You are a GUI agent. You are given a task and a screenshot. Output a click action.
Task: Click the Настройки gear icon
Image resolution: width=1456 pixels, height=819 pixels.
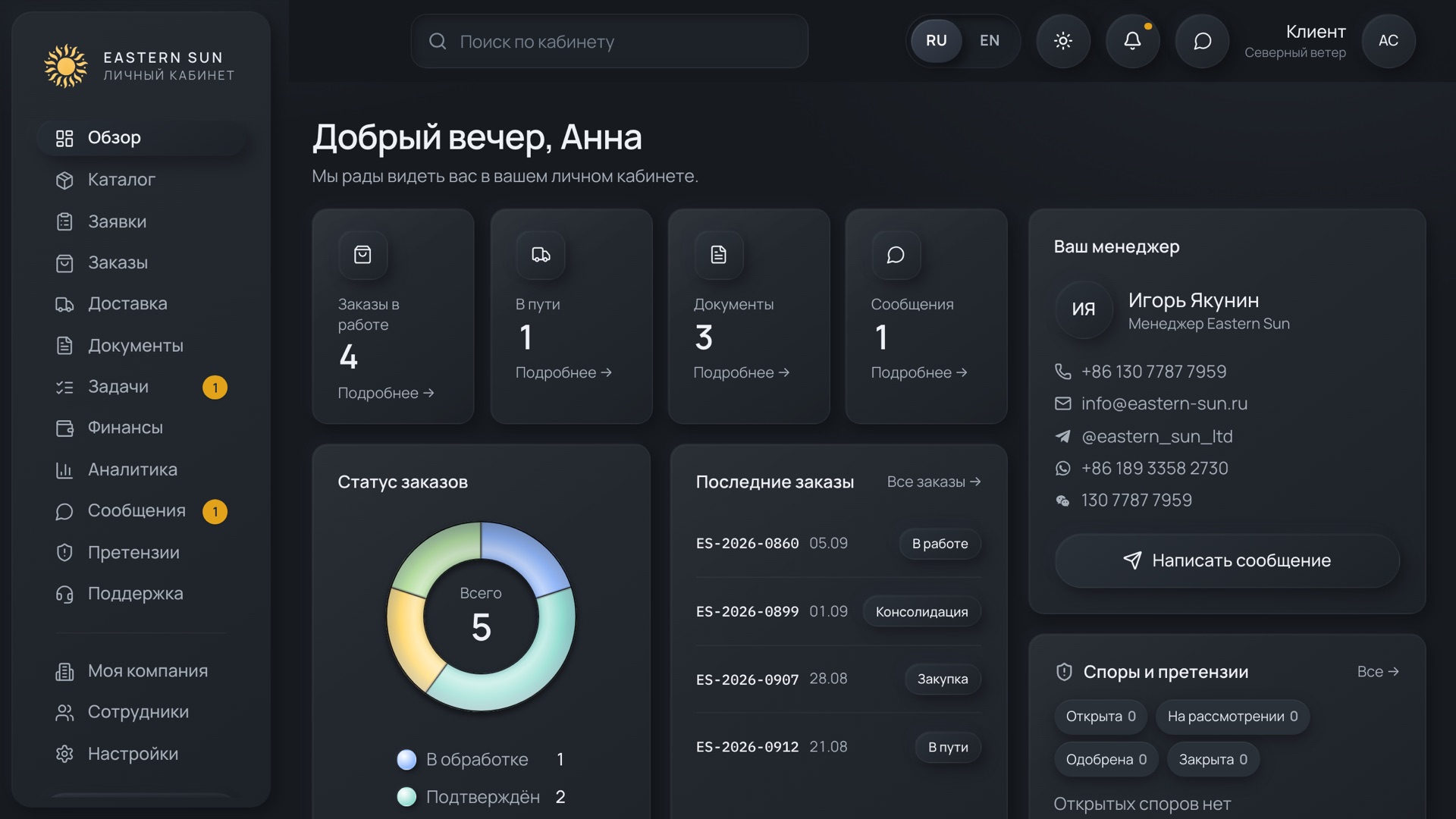tap(64, 755)
